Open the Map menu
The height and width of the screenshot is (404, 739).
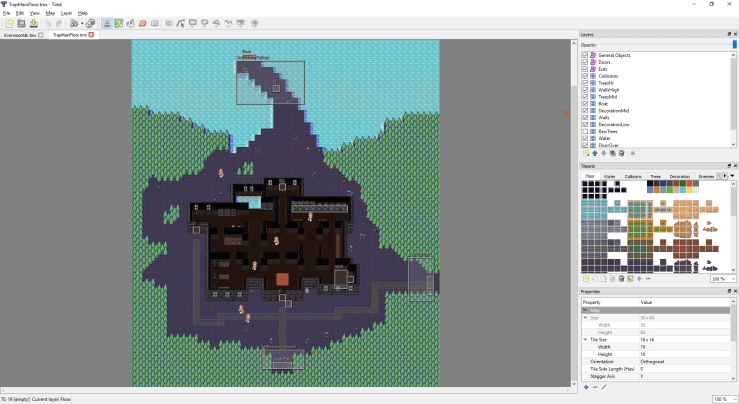50,13
